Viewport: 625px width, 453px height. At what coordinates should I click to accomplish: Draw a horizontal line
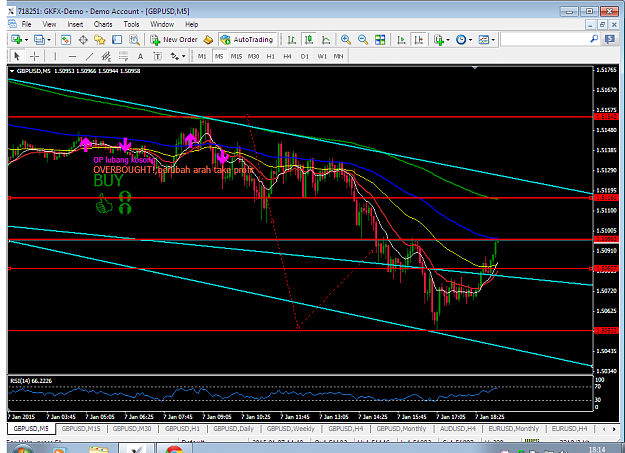[x=72, y=56]
